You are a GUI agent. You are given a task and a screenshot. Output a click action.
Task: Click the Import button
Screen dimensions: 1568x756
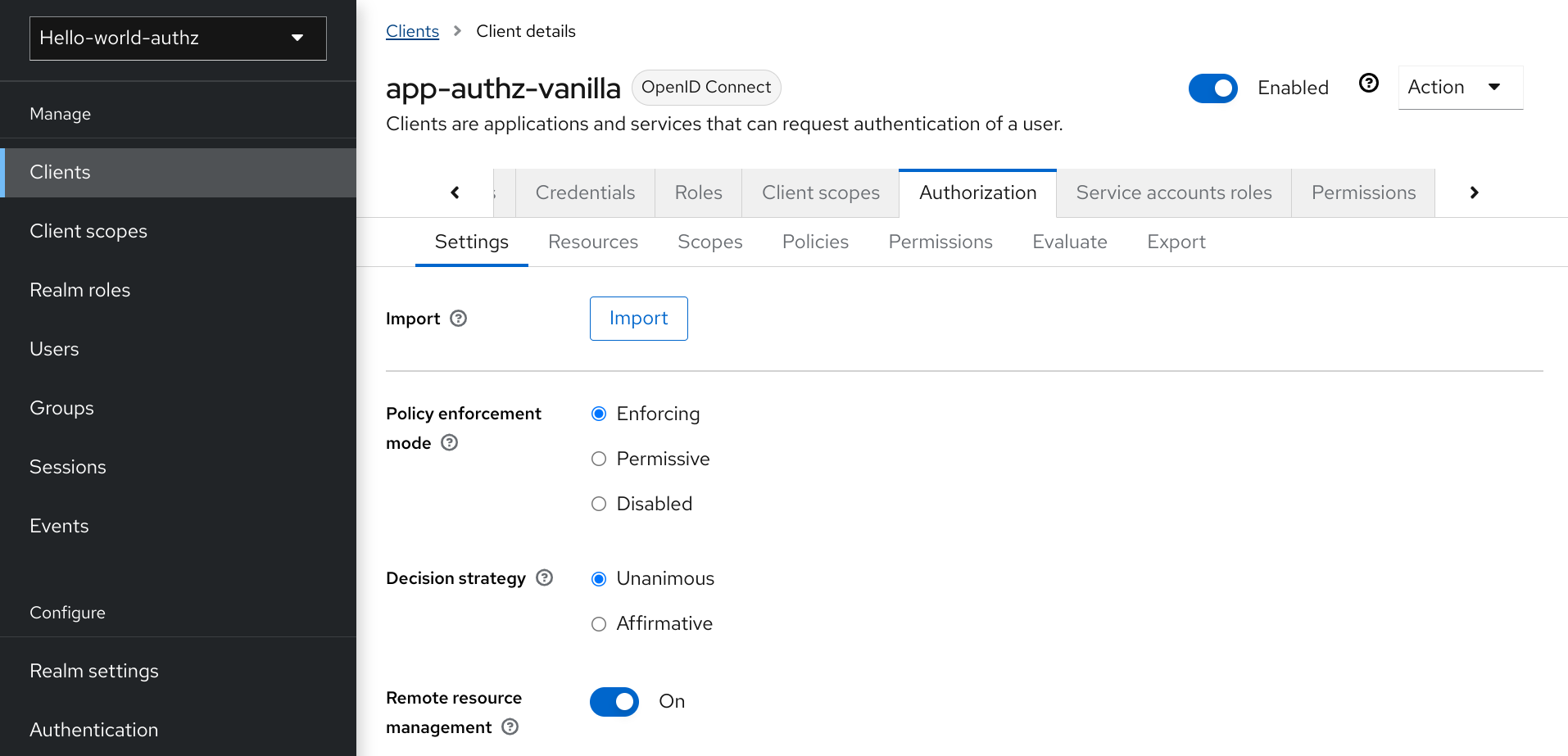[x=638, y=318]
